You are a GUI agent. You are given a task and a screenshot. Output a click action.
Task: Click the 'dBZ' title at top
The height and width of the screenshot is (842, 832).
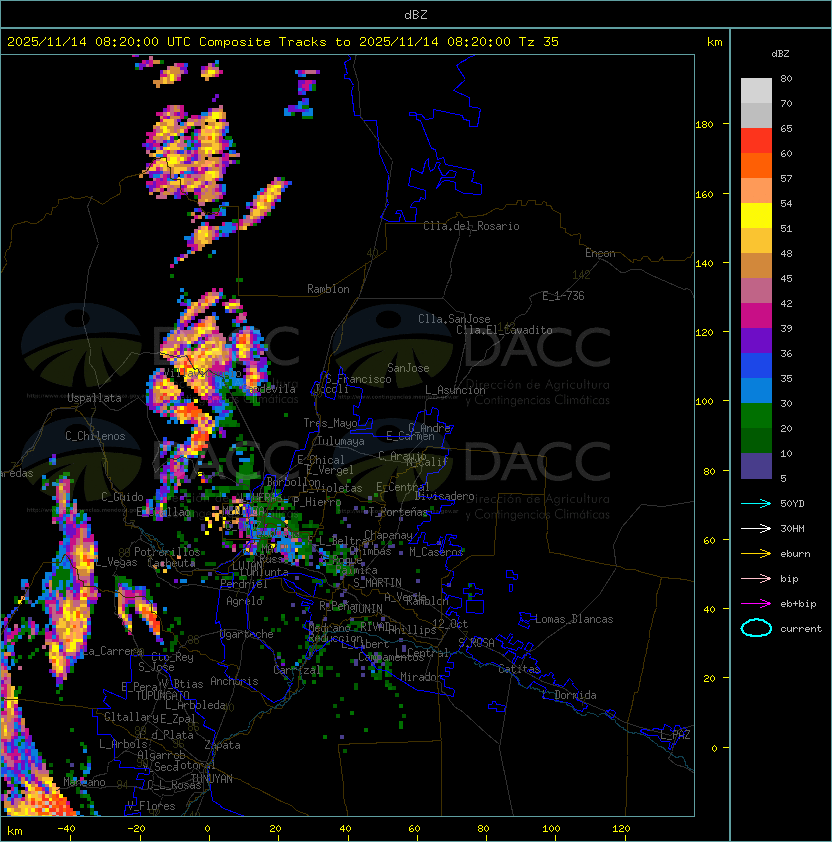tap(416, 15)
